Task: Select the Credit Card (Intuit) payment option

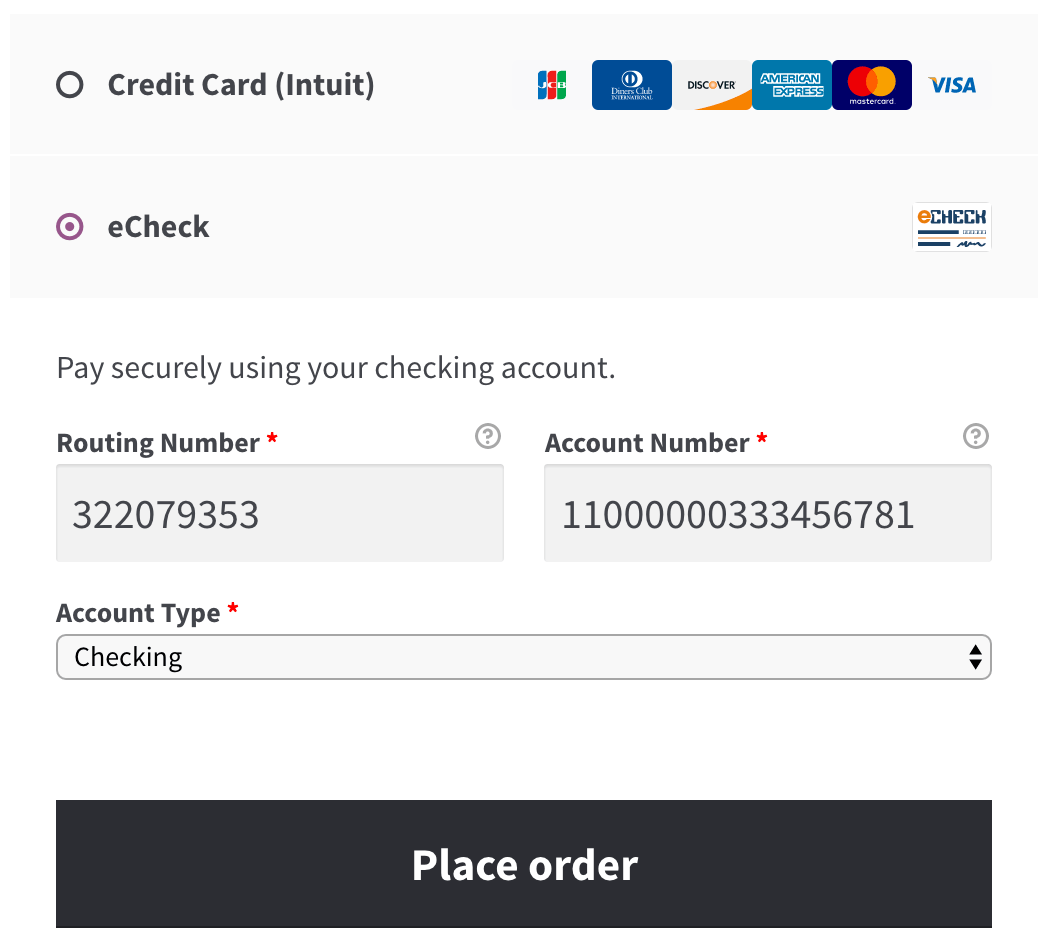Action: tap(69, 85)
